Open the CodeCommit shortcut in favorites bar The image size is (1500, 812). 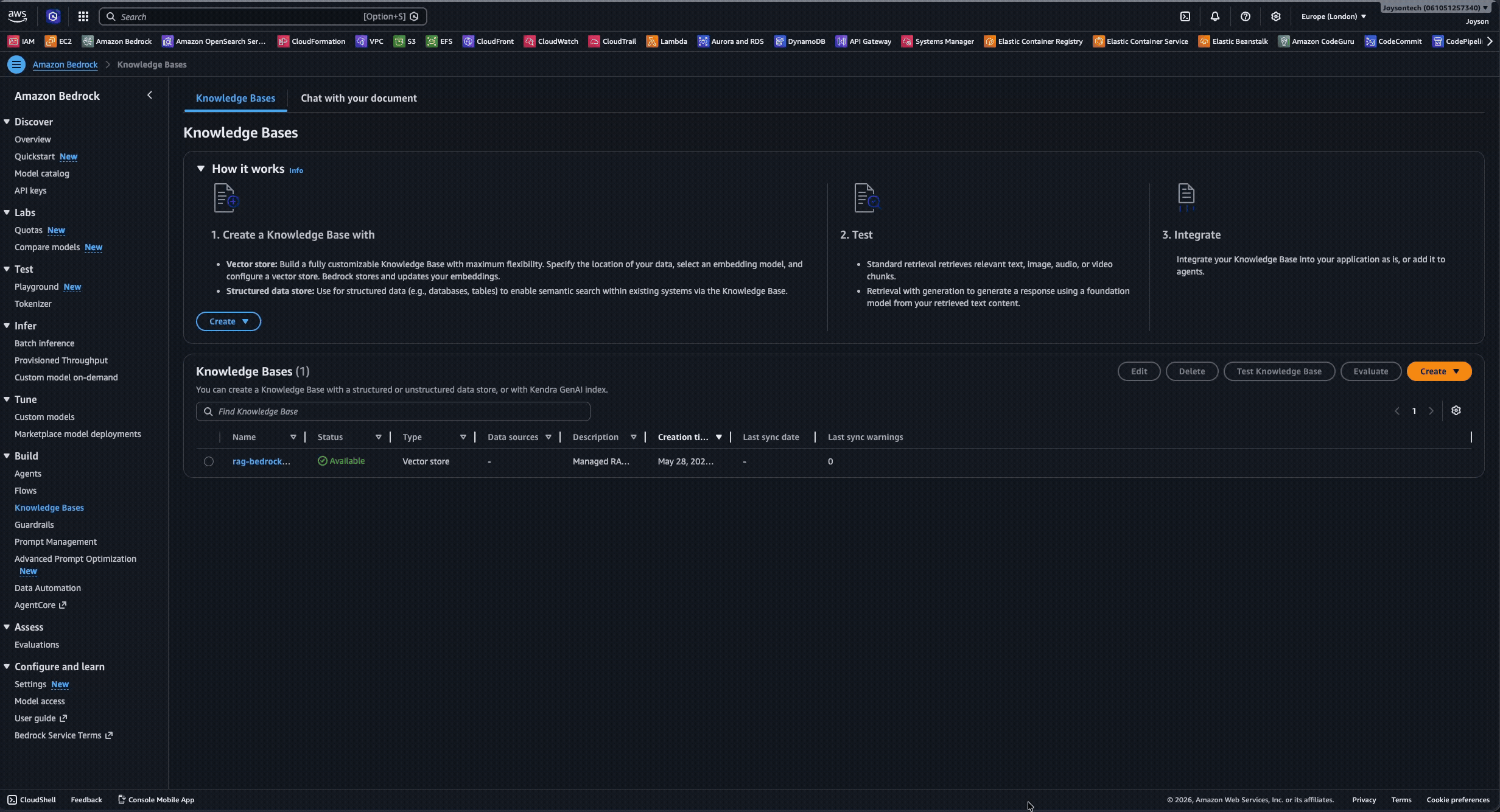(x=1393, y=41)
